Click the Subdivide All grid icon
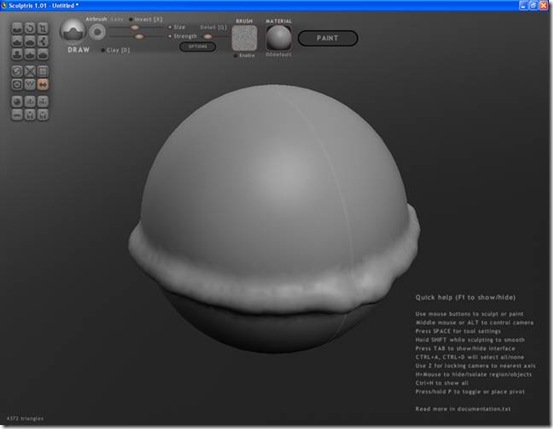 tap(43, 71)
